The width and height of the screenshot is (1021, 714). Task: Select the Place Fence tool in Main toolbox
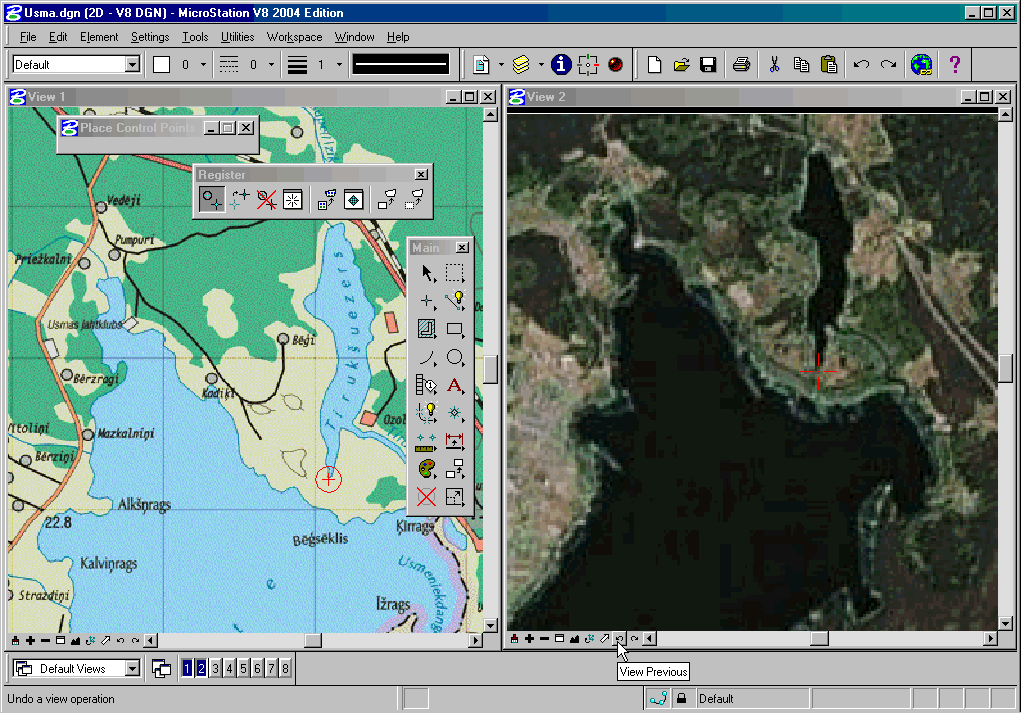455,273
